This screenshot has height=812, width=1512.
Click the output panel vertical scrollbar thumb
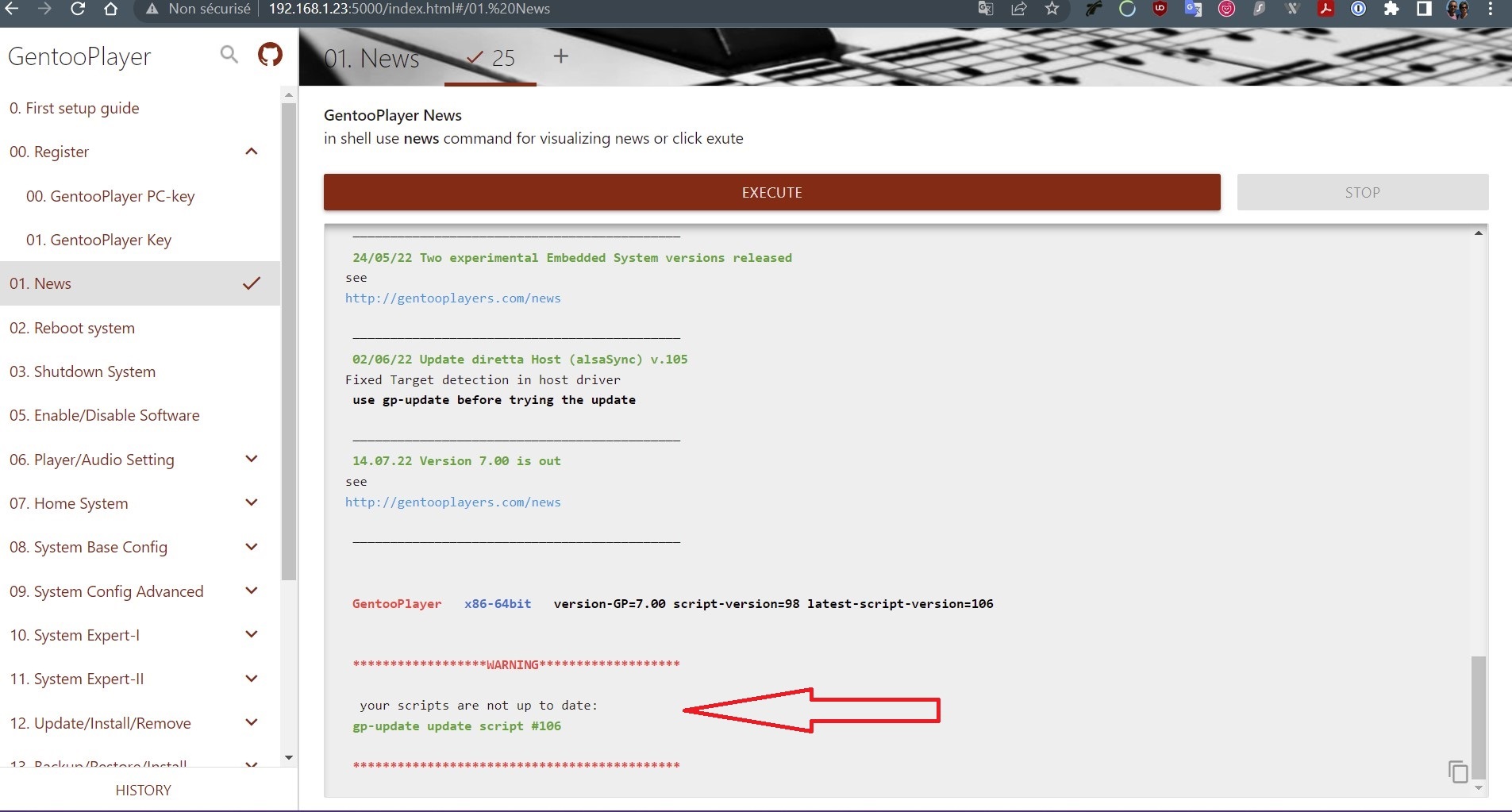[1478, 717]
